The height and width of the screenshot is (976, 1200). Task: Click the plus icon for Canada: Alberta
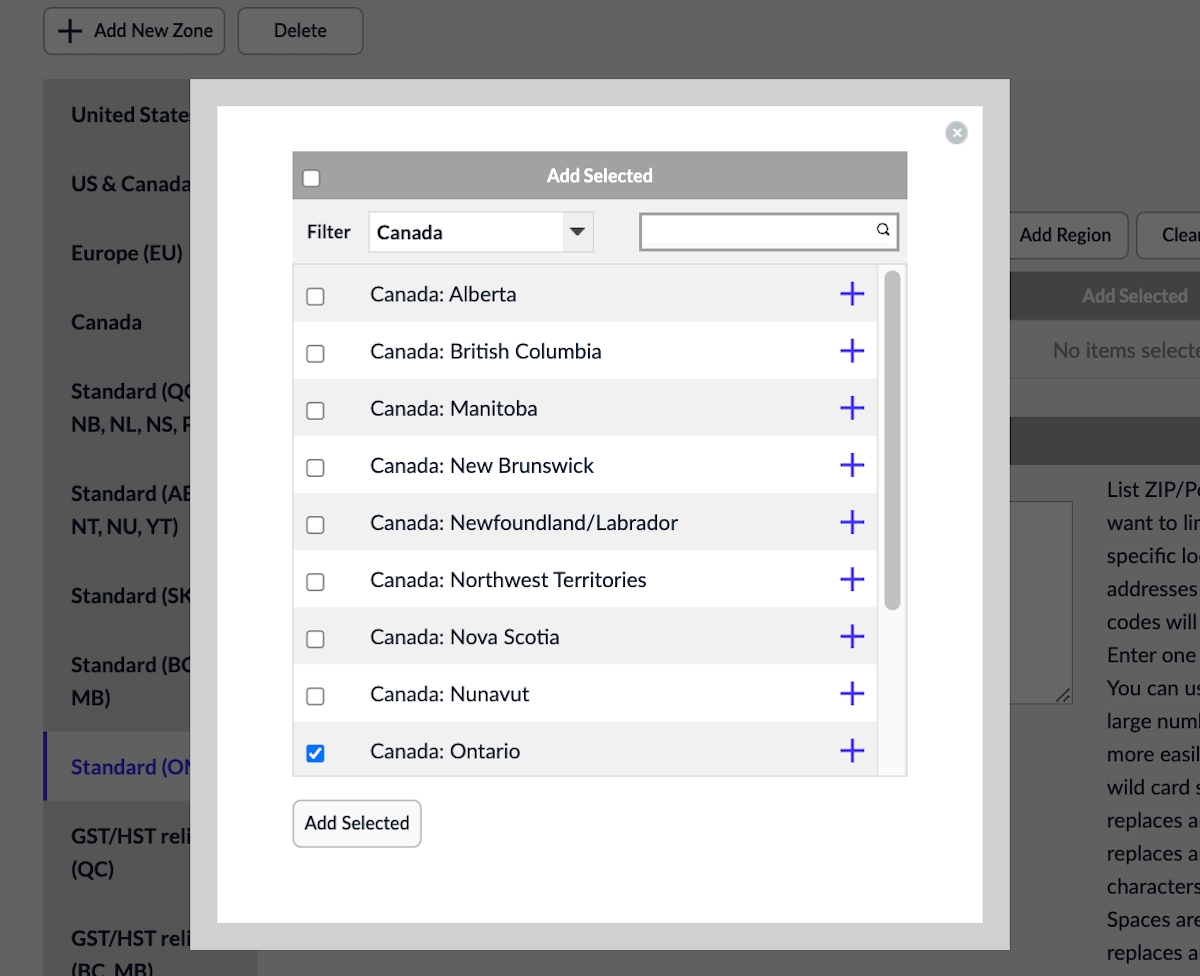pyautogui.click(x=851, y=294)
